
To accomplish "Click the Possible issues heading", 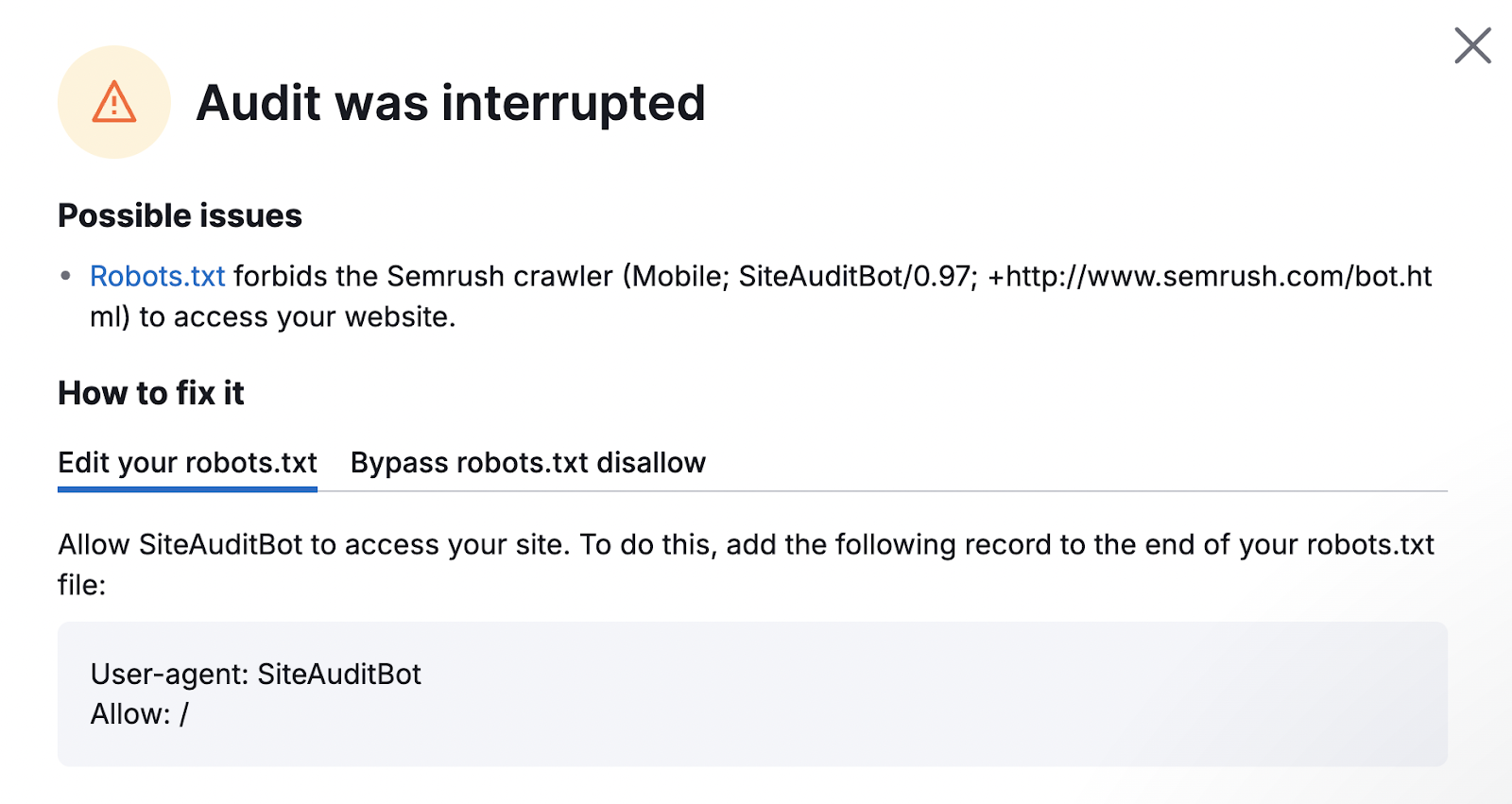I will pyautogui.click(x=180, y=215).
